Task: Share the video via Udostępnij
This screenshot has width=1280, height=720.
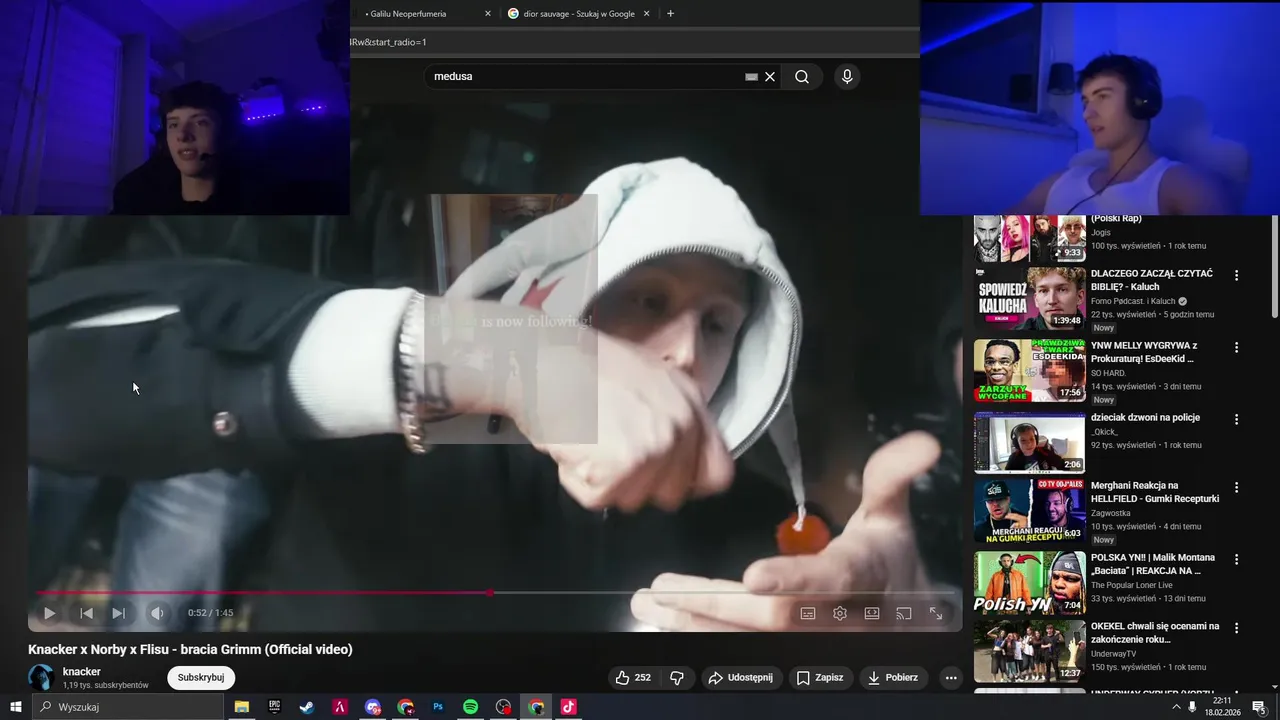Action: point(741,678)
